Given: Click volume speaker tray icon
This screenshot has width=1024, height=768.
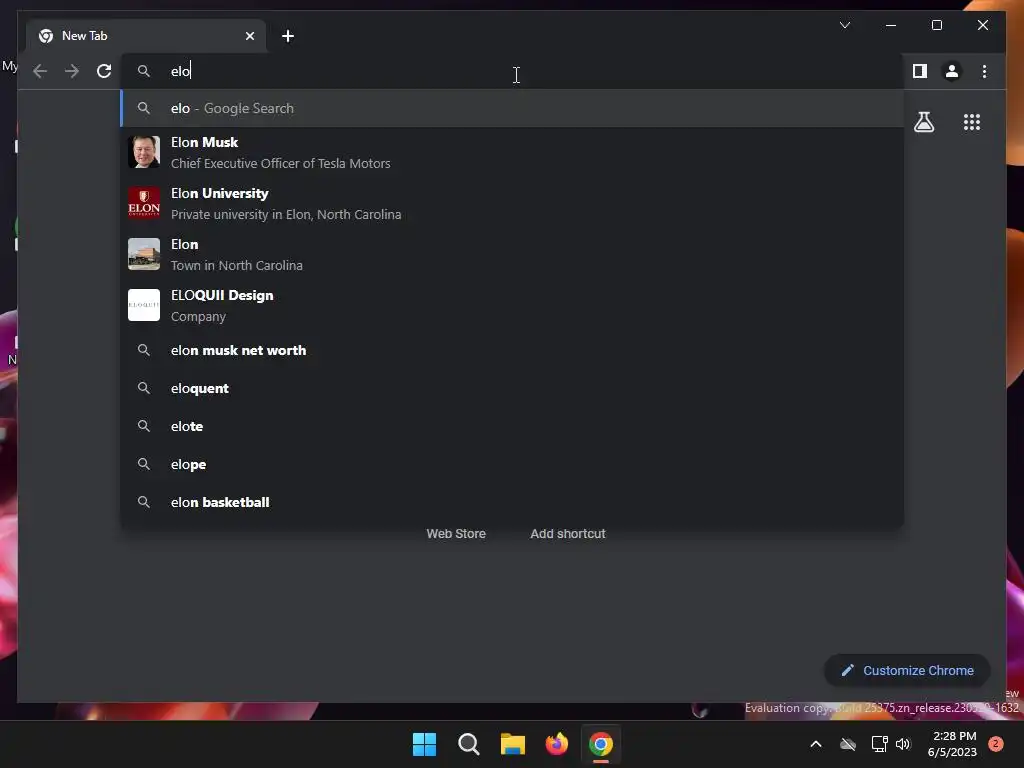Looking at the screenshot, I should tap(903, 744).
